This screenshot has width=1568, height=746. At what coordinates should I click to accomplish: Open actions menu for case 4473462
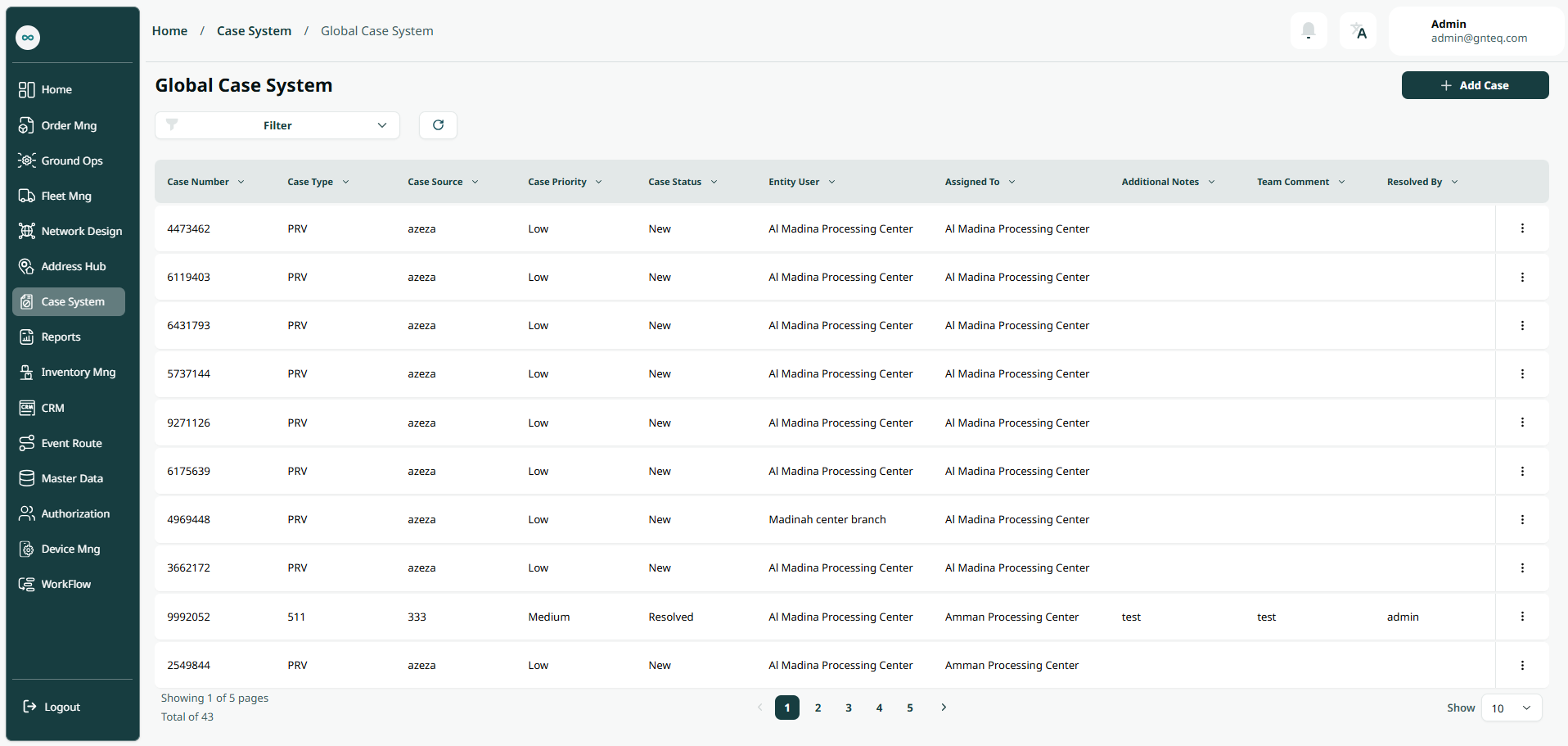(1522, 228)
